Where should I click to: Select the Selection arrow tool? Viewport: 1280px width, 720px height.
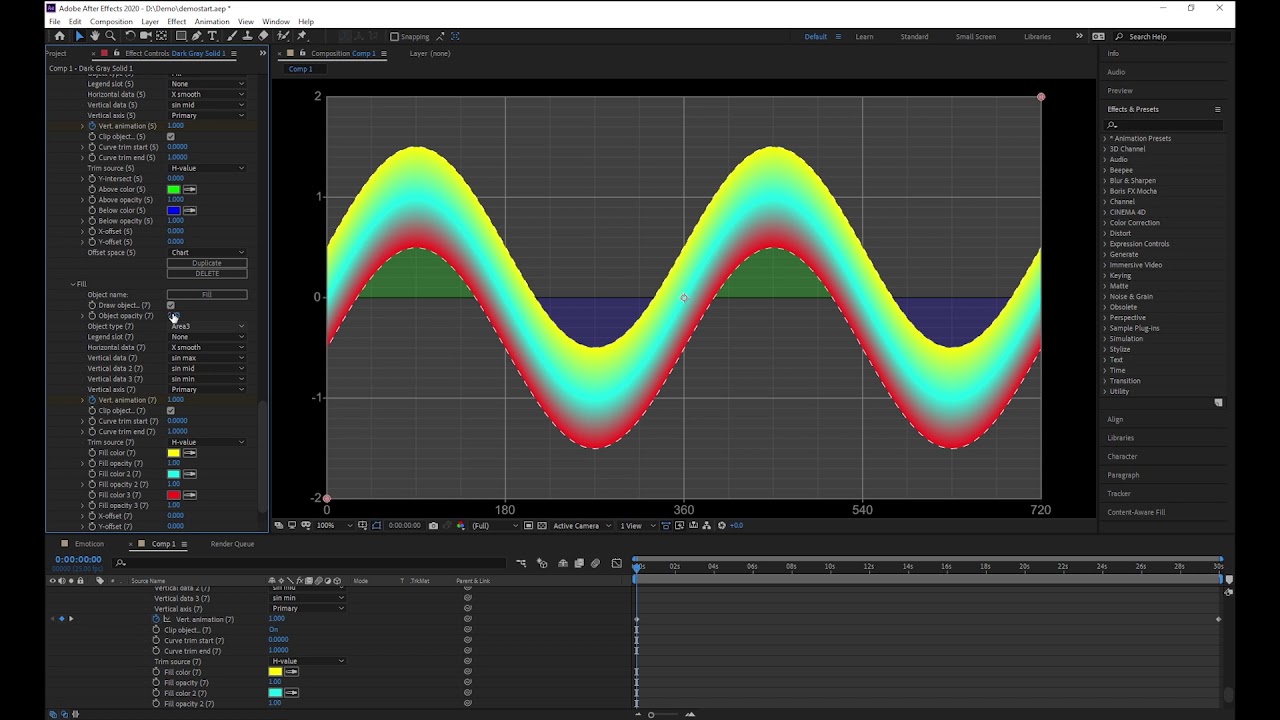pyautogui.click(x=79, y=36)
